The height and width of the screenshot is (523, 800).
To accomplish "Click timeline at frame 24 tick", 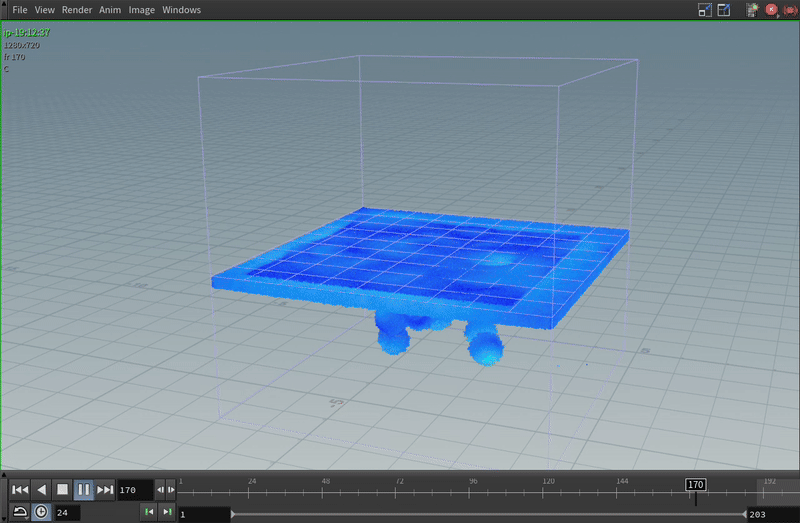I will click(x=248, y=493).
